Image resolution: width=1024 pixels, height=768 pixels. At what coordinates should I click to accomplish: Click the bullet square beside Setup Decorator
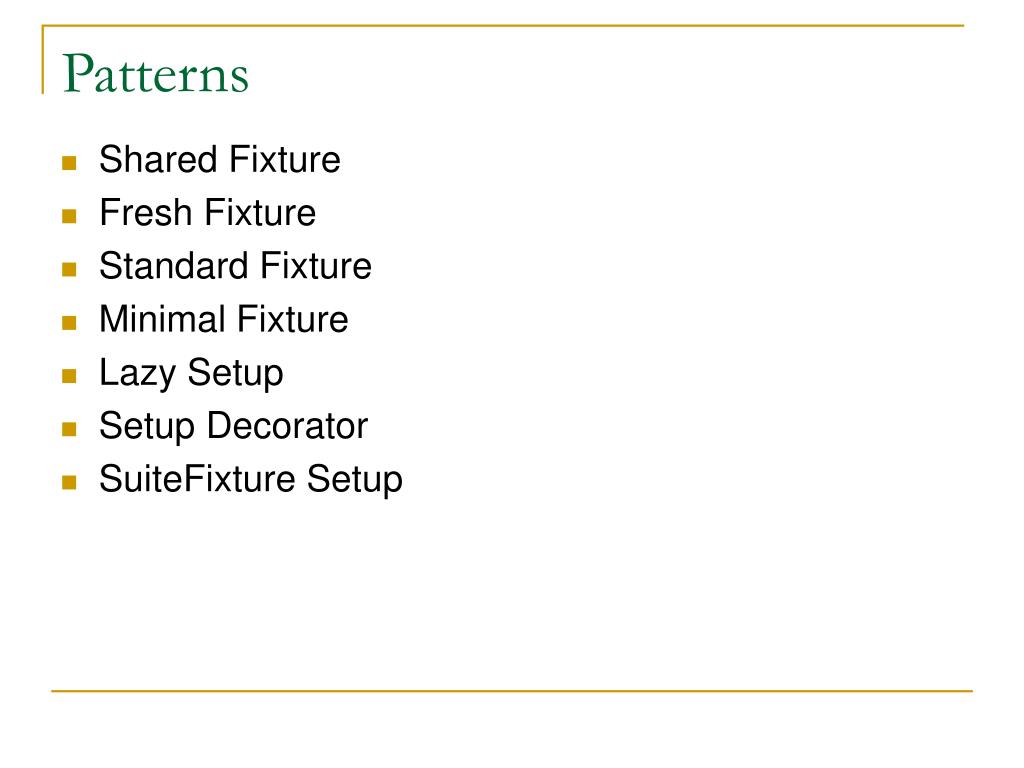pos(69,429)
